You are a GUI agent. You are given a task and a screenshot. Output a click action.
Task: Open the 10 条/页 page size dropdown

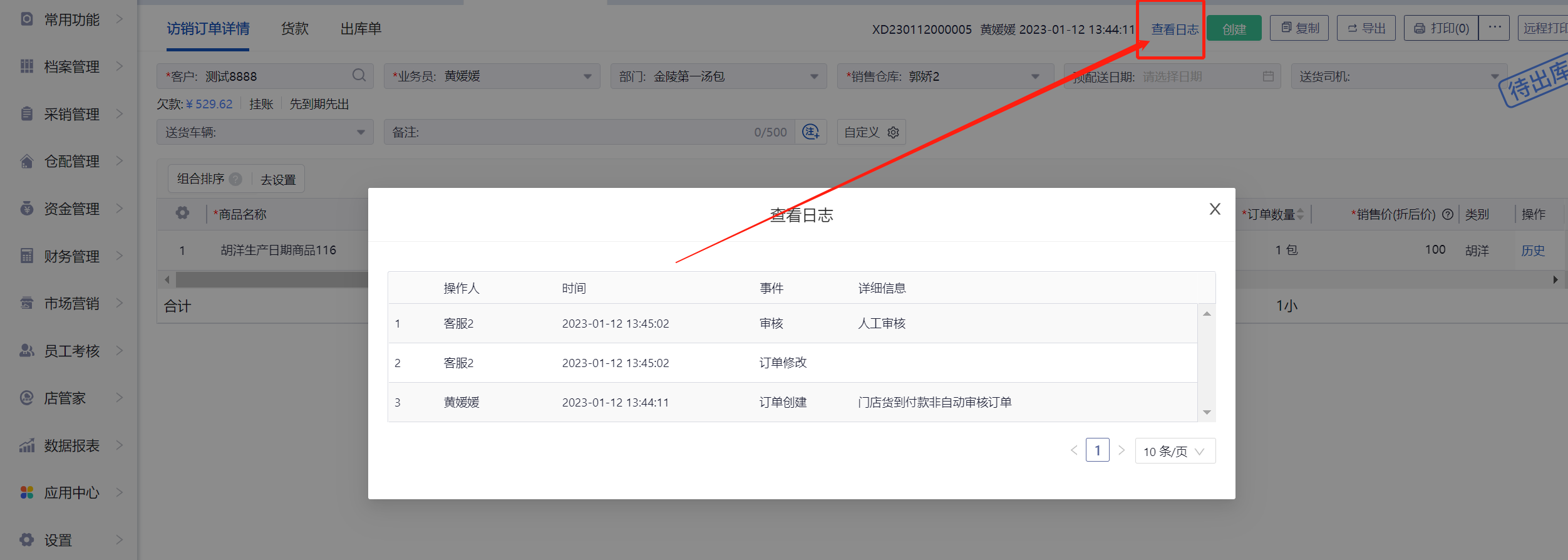tap(1175, 451)
